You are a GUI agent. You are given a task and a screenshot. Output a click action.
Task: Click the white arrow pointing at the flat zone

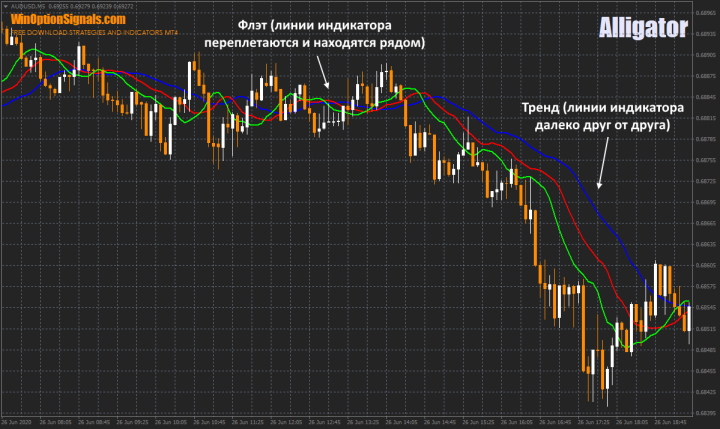[x=324, y=74]
